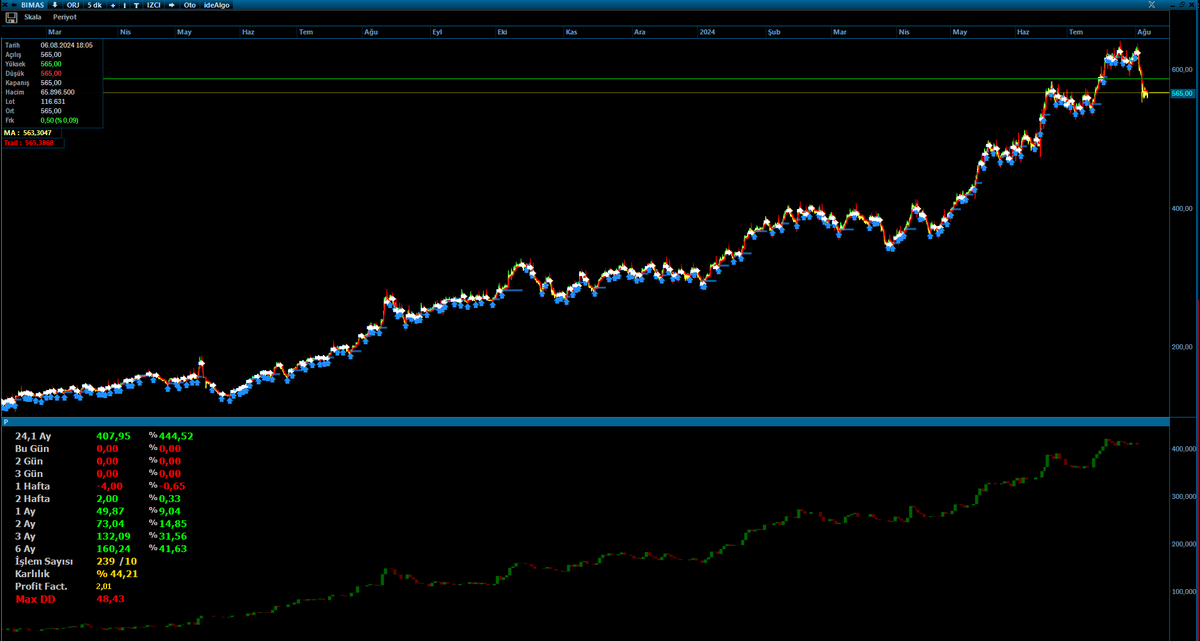
Task: Click the 2024 label on time axis
Action: click(708, 32)
